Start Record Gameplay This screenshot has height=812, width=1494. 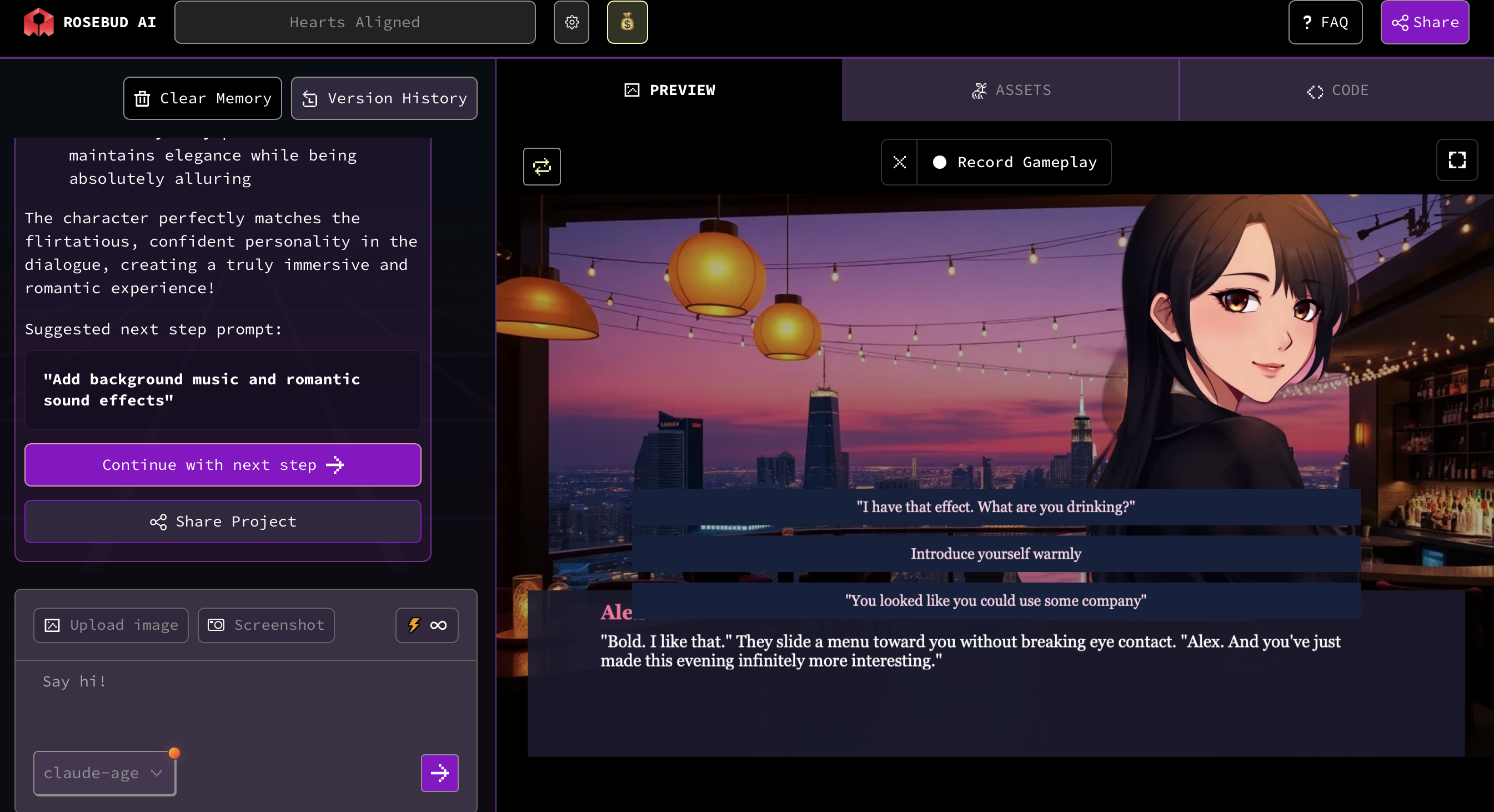(1014, 162)
